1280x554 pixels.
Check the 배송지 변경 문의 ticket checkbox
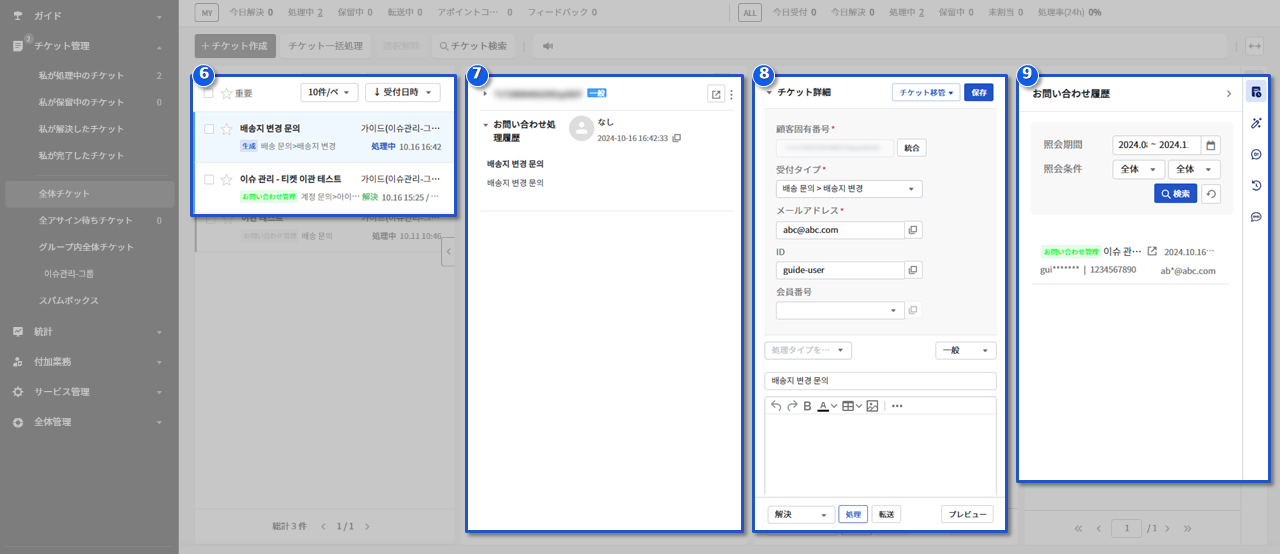(208, 129)
